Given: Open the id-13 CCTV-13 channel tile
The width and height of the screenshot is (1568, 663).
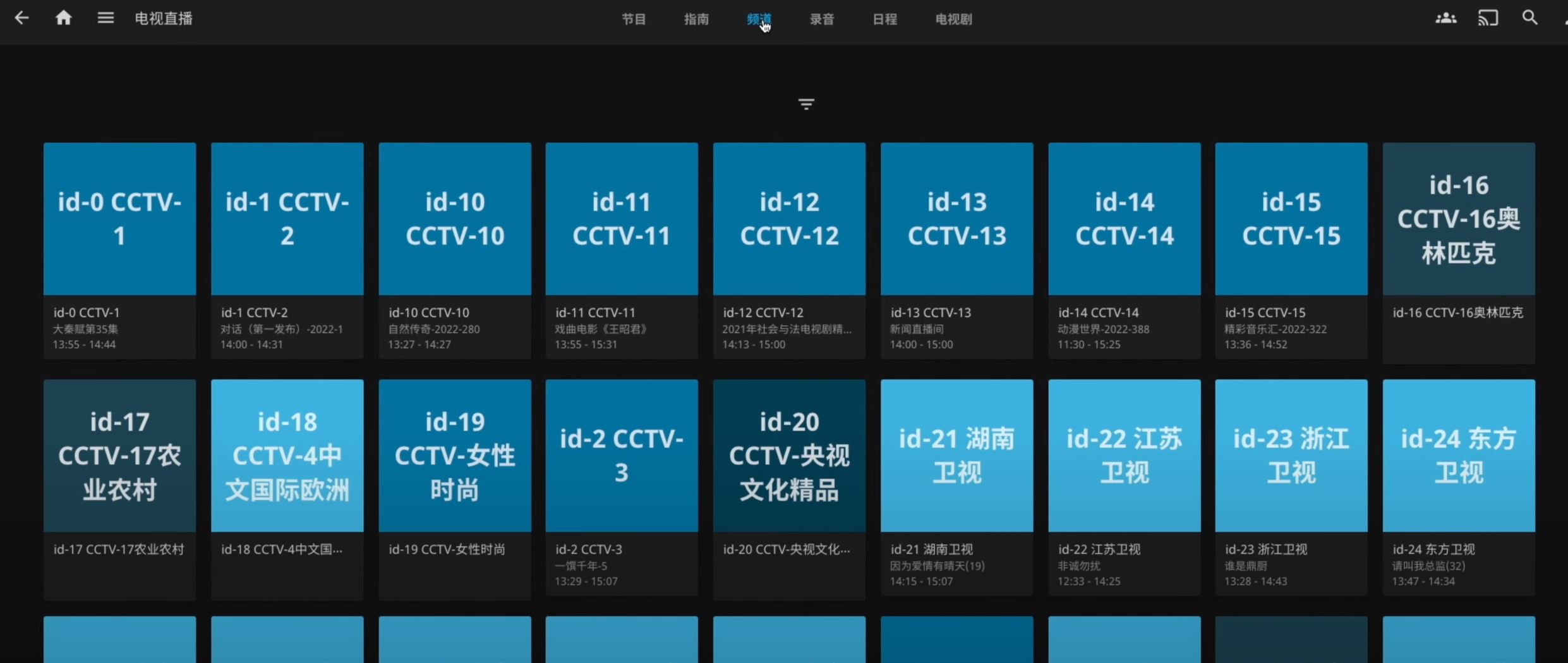Looking at the screenshot, I should pyautogui.click(x=956, y=219).
